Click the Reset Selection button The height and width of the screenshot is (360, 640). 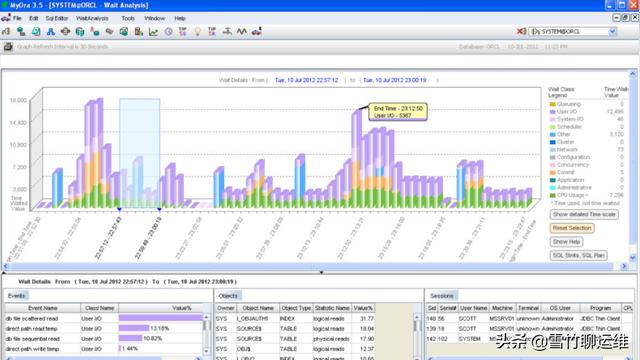572,228
